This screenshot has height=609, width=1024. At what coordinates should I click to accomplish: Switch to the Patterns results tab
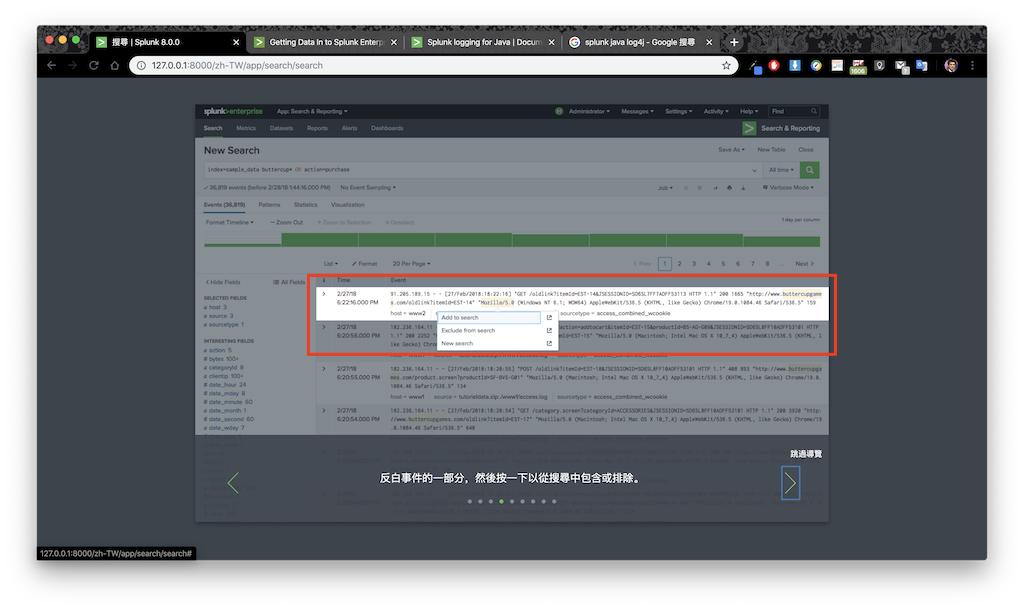(x=269, y=205)
